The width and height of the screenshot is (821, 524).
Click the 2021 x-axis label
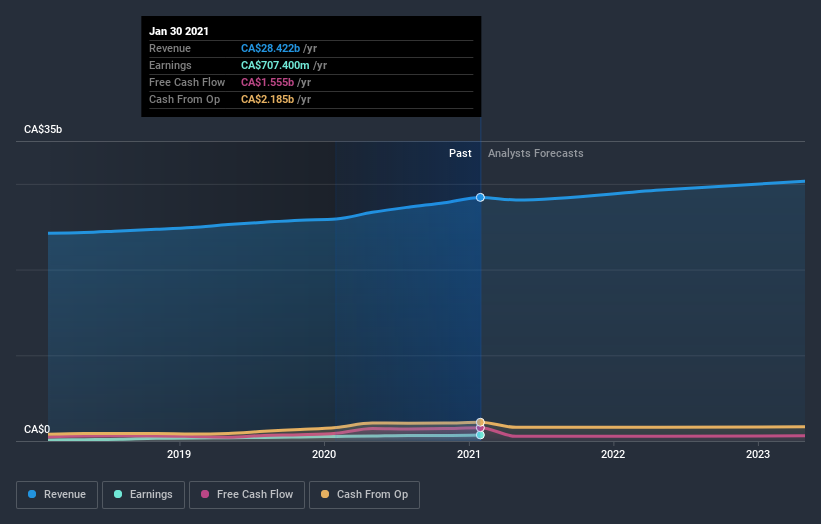[x=469, y=454]
